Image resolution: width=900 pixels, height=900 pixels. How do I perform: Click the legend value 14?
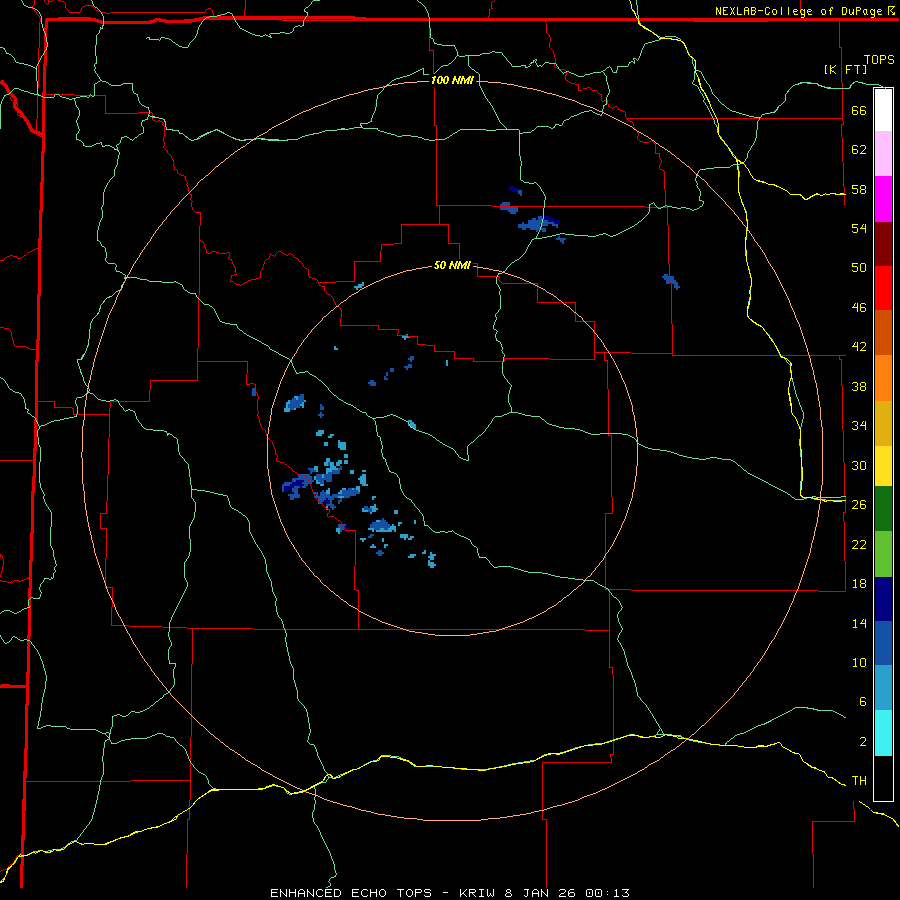click(x=859, y=623)
